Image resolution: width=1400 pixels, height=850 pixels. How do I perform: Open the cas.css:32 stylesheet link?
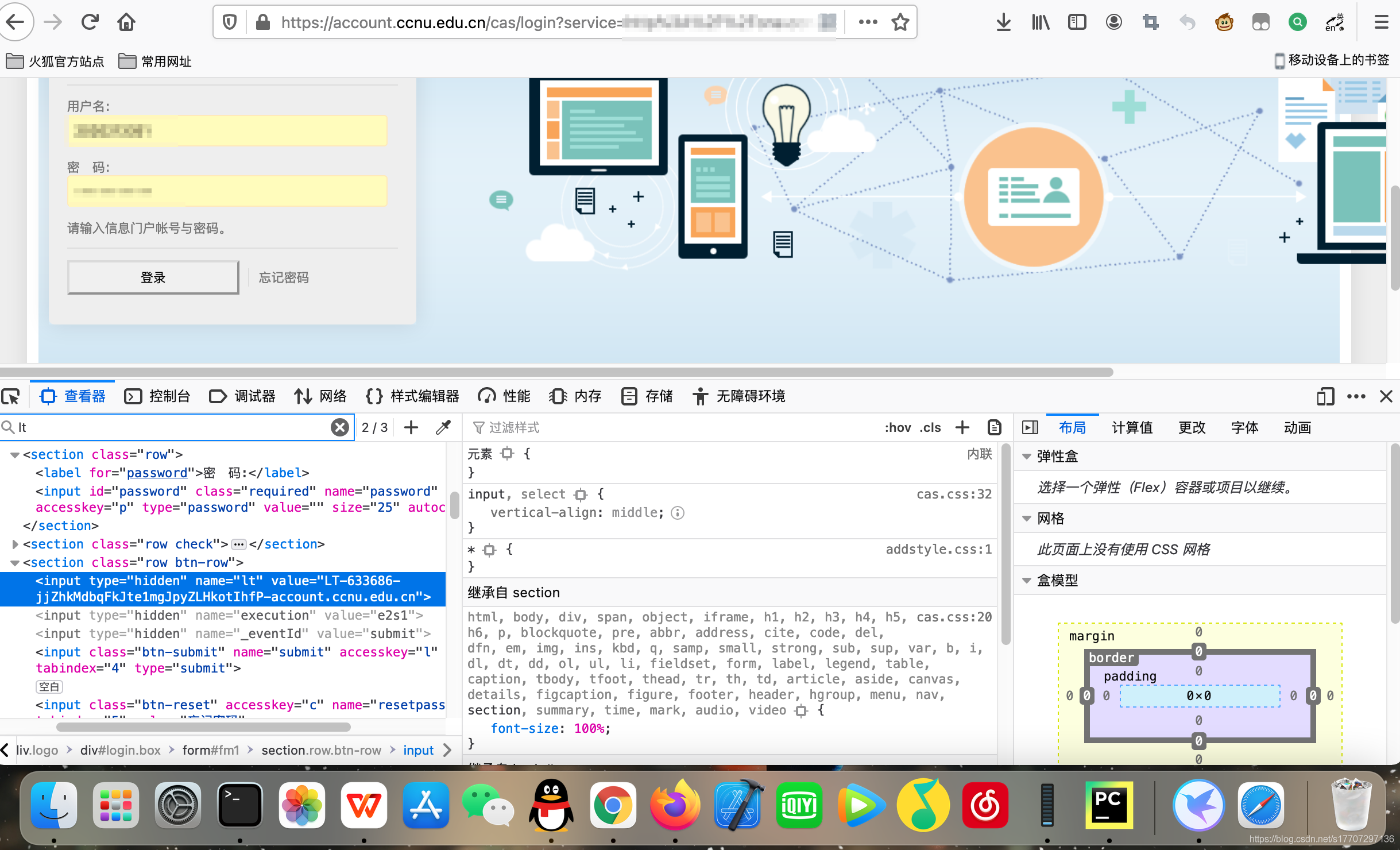954,494
